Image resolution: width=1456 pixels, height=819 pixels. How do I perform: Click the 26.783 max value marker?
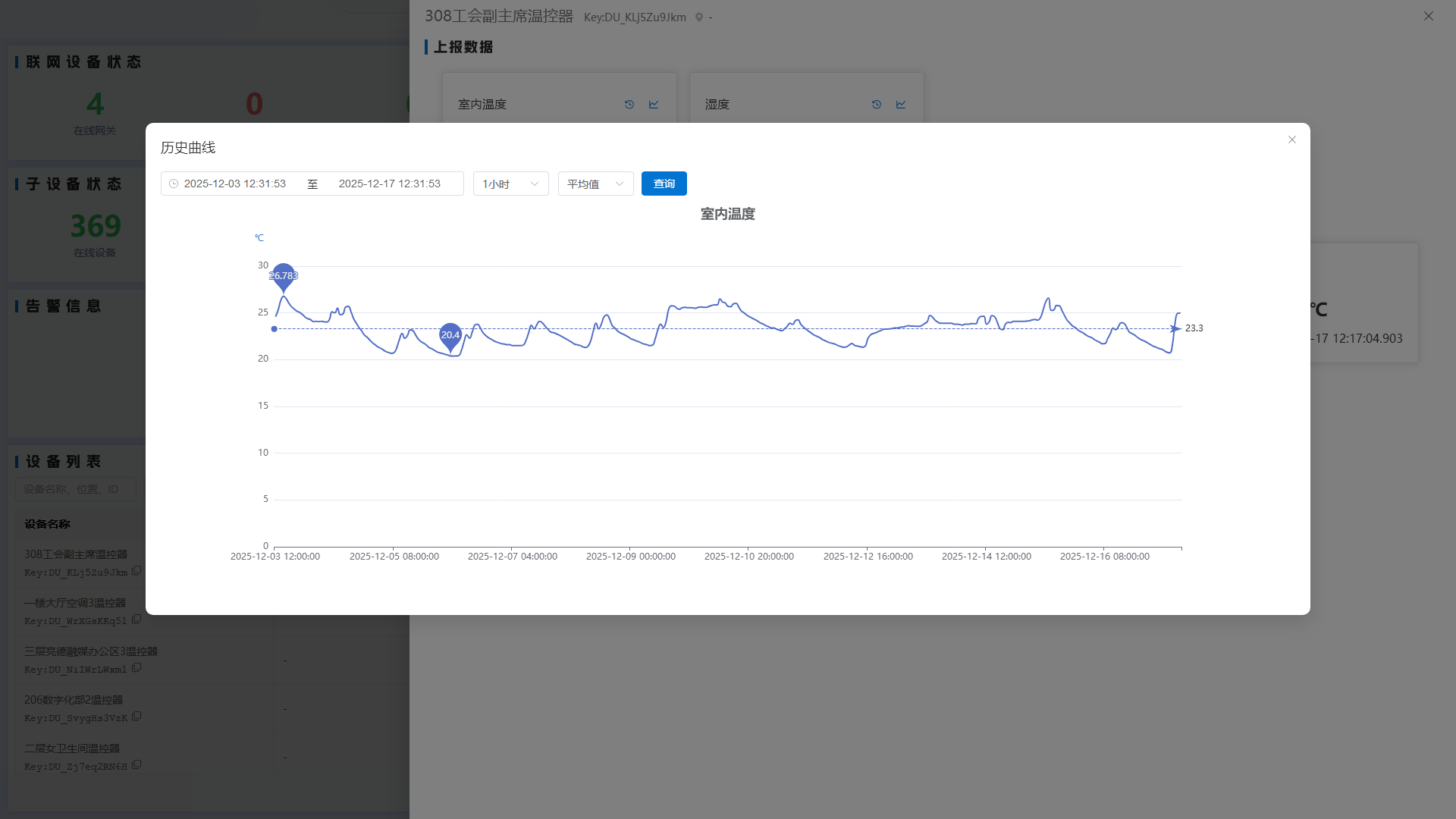tap(283, 275)
